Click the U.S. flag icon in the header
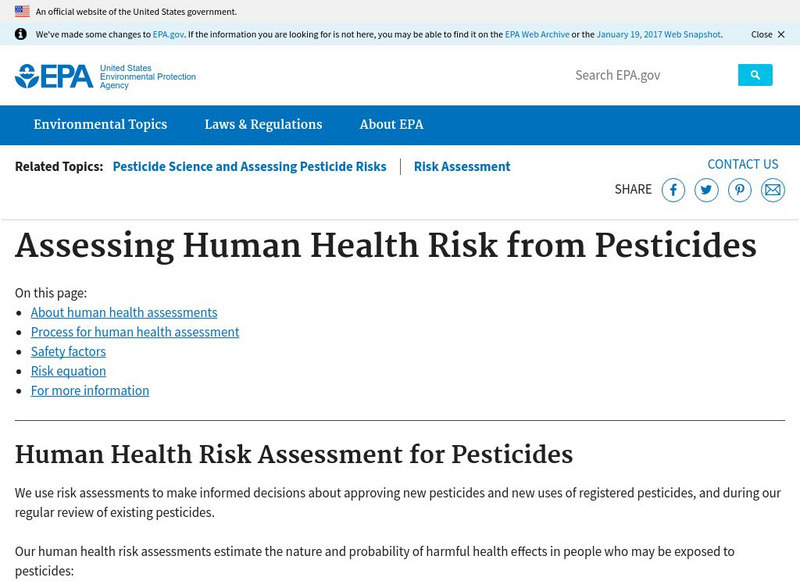800x581 pixels. pyautogui.click(x=22, y=13)
